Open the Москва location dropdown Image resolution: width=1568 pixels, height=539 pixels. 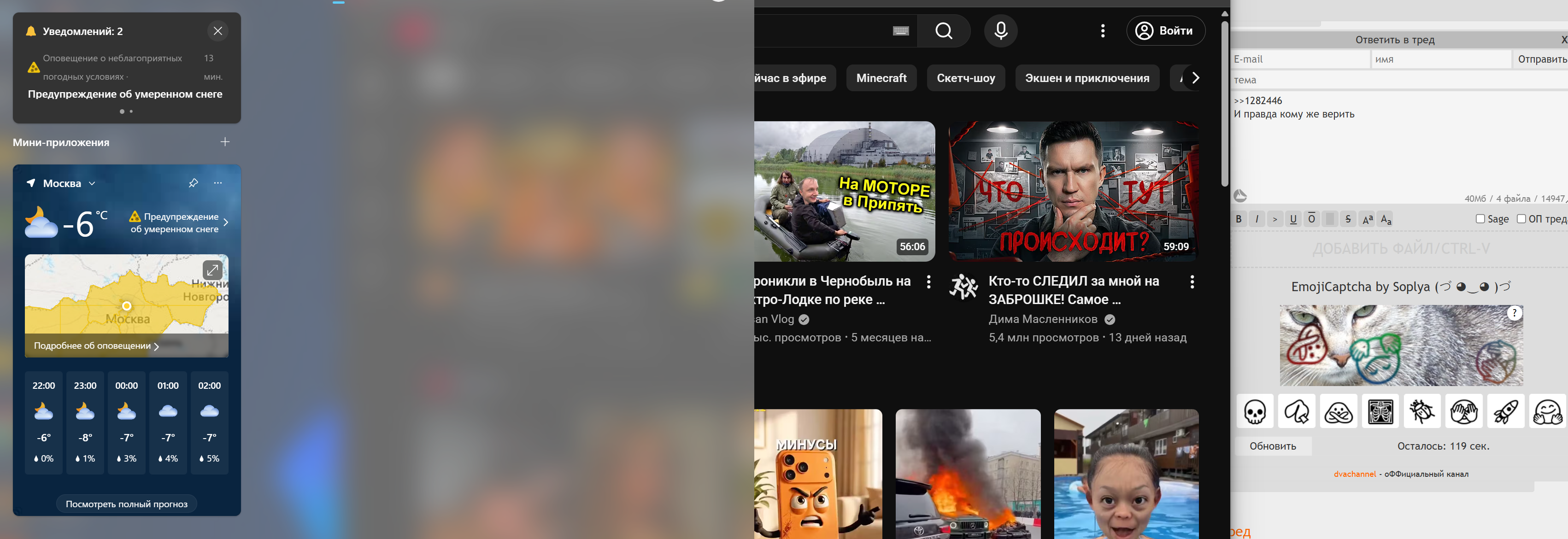pos(92,183)
